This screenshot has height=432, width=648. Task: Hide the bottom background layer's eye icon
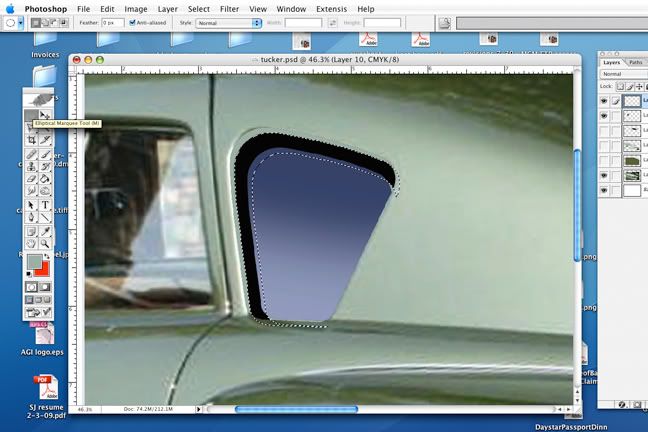[x=604, y=191]
